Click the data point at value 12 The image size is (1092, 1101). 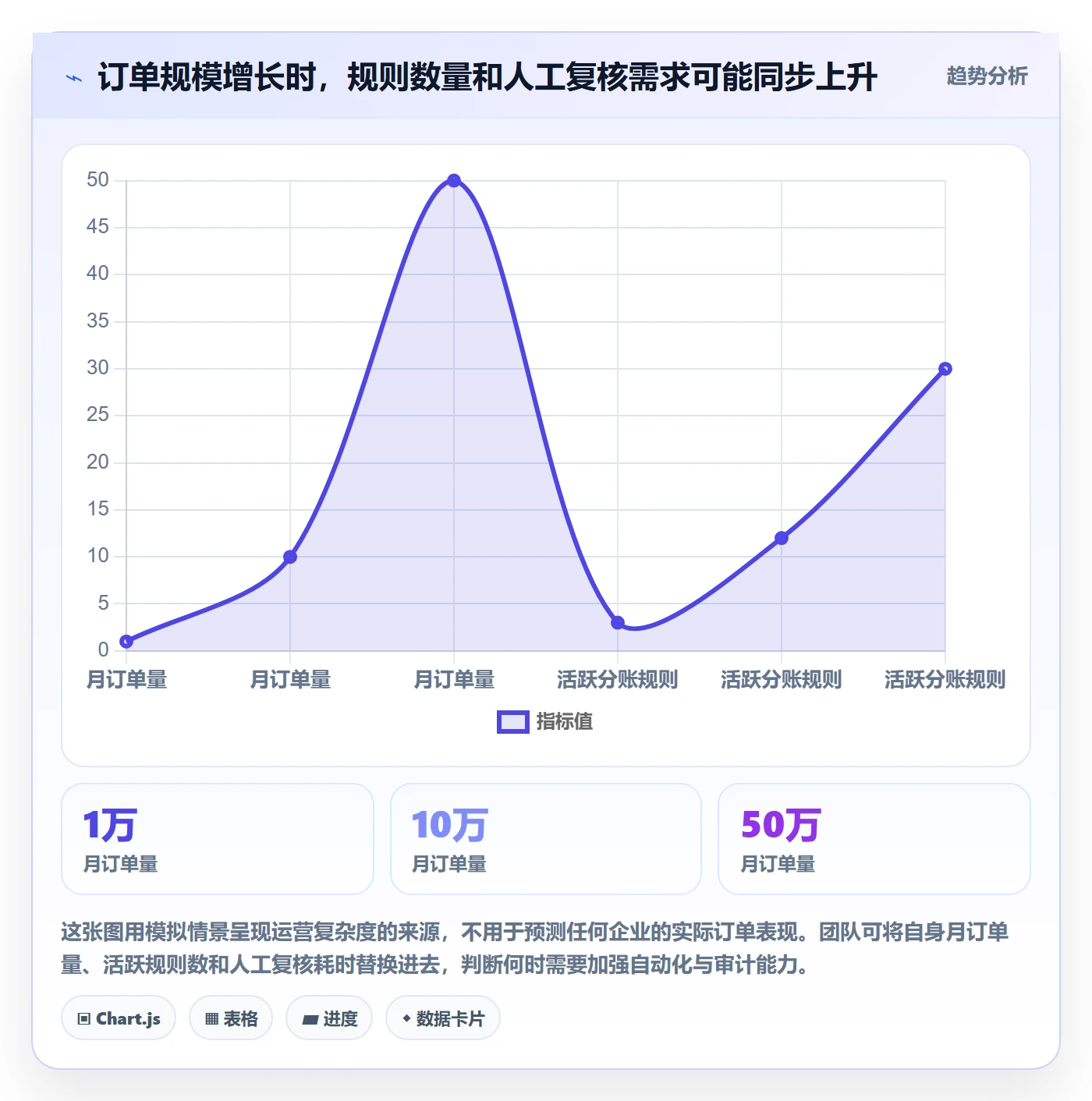(x=782, y=538)
